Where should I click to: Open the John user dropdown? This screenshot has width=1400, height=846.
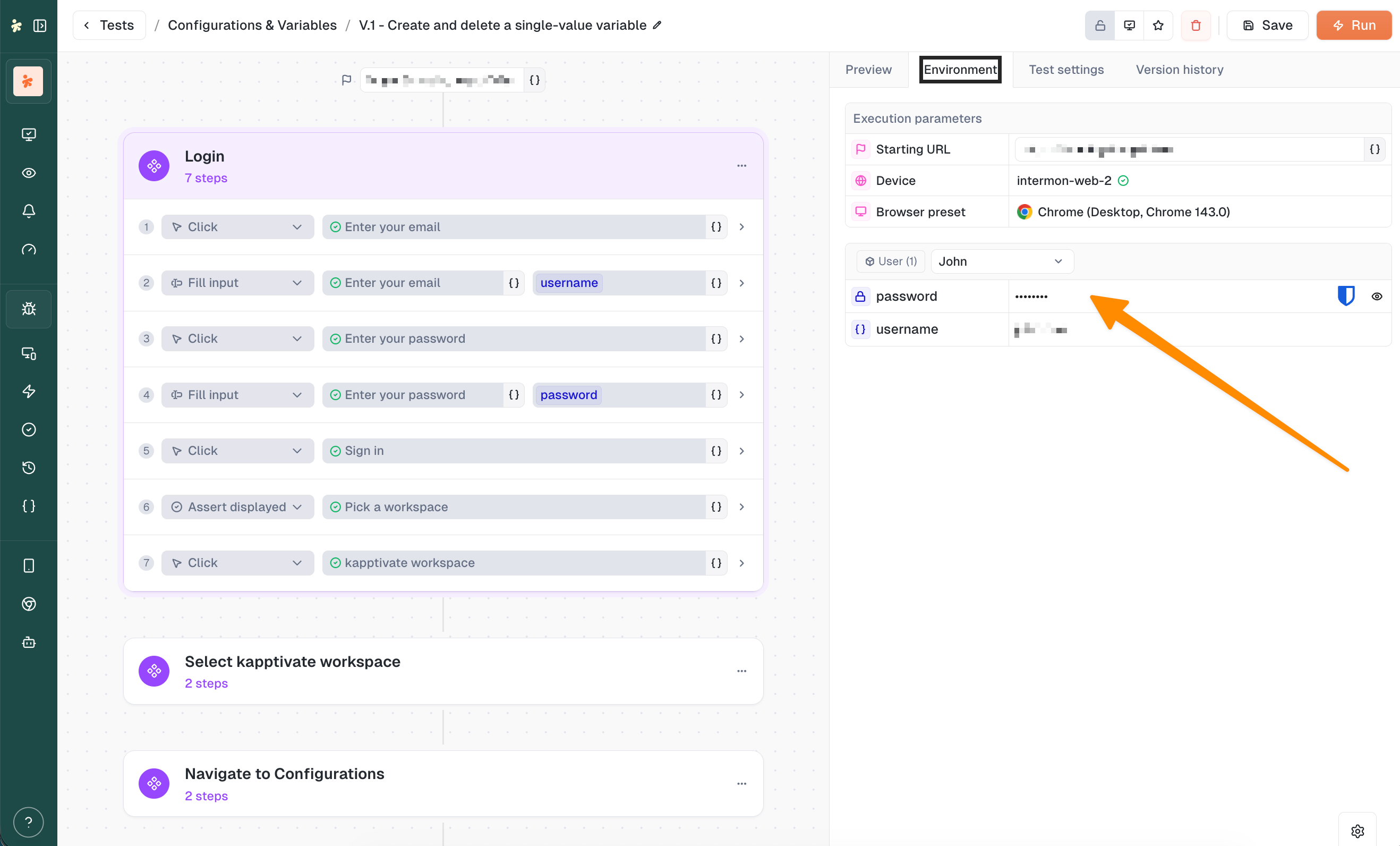point(1002,261)
